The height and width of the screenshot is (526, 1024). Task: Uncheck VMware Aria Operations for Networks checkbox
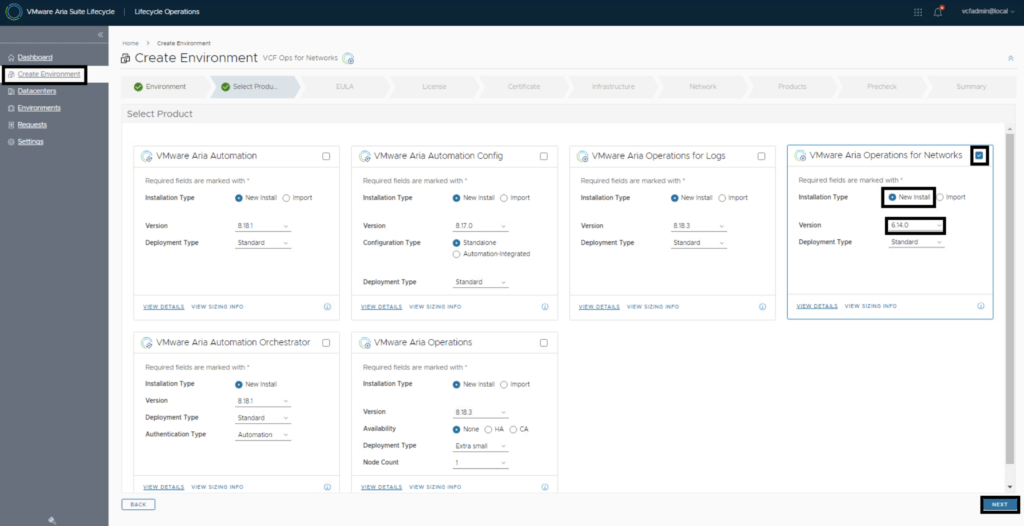click(980, 156)
